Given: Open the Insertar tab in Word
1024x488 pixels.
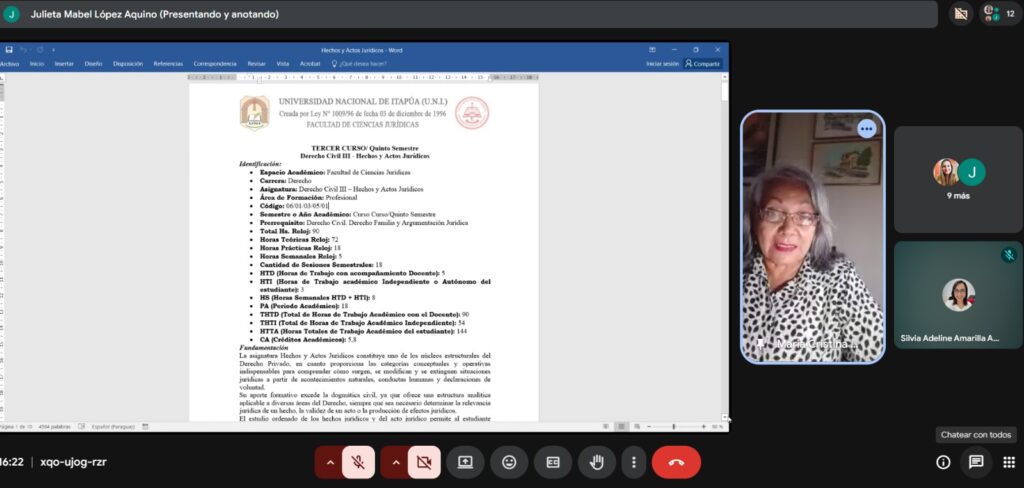Looking at the screenshot, I should pos(64,63).
